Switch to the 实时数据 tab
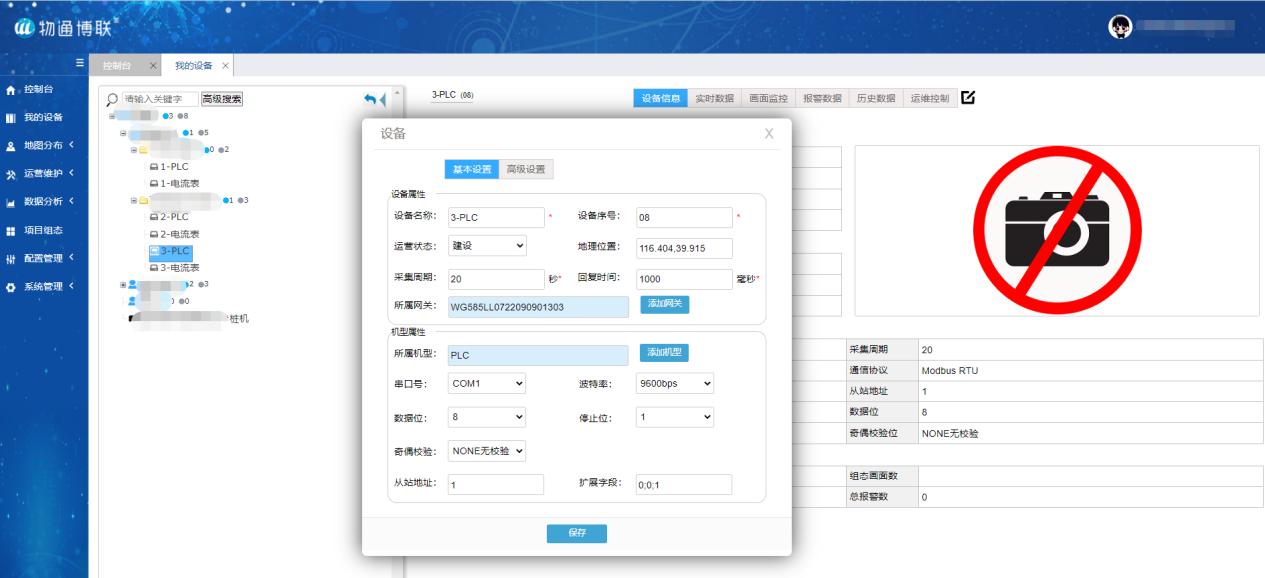Image resolution: width=1265 pixels, height=578 pixels. coord(714,98)
